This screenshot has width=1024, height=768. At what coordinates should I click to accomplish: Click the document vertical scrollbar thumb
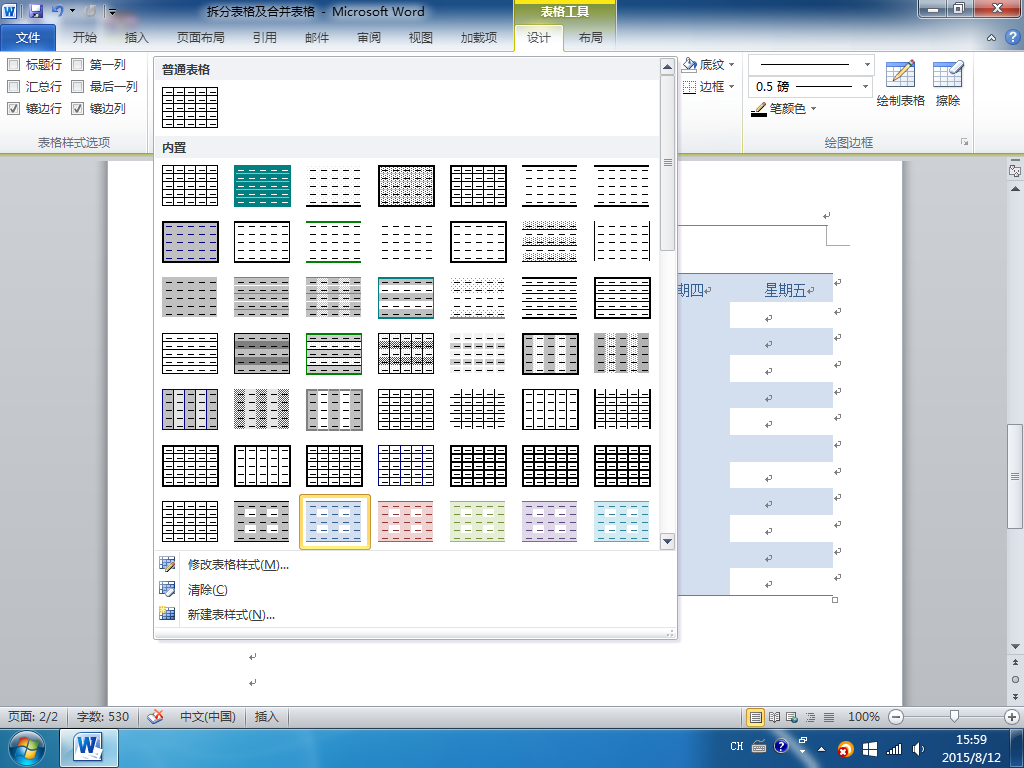1015,476
